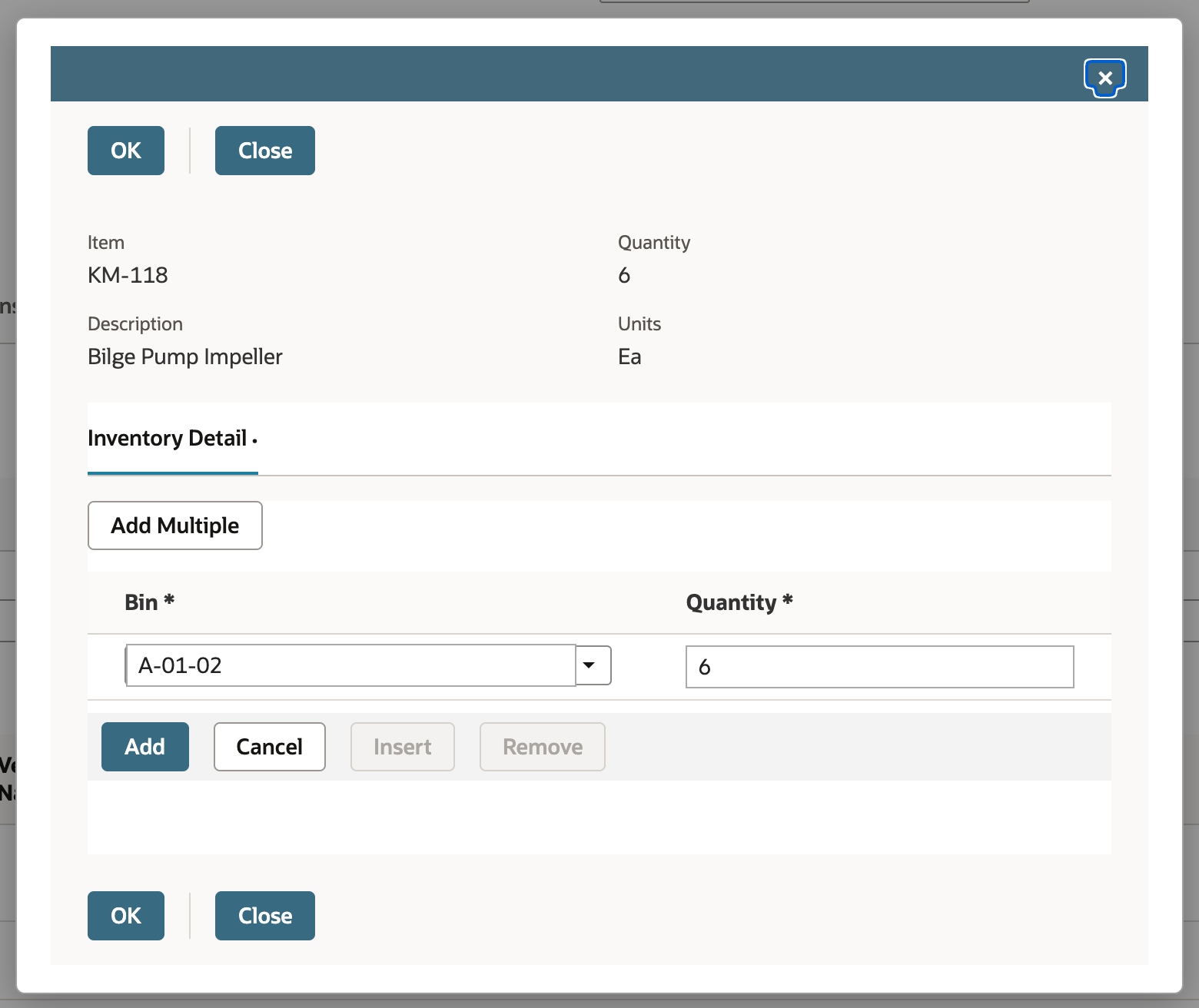Image resolution: width=1199 pixels, height=1008 pixels.
Task: Focus the Bin field showing A-01-02
Action: tap(350, 665)
